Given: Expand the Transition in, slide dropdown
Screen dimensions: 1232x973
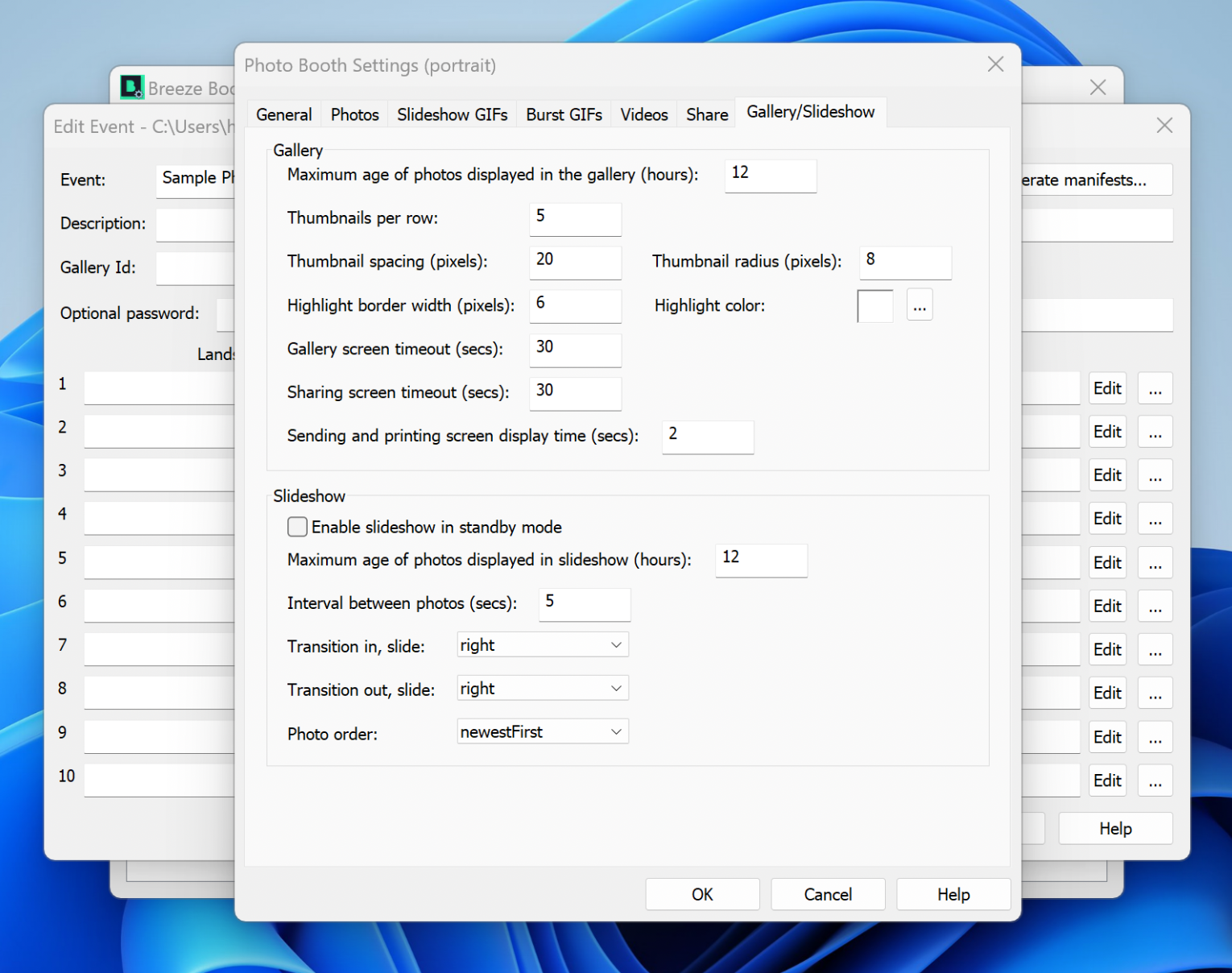Looking at the screenshot, I should click(x=542, y=645).
